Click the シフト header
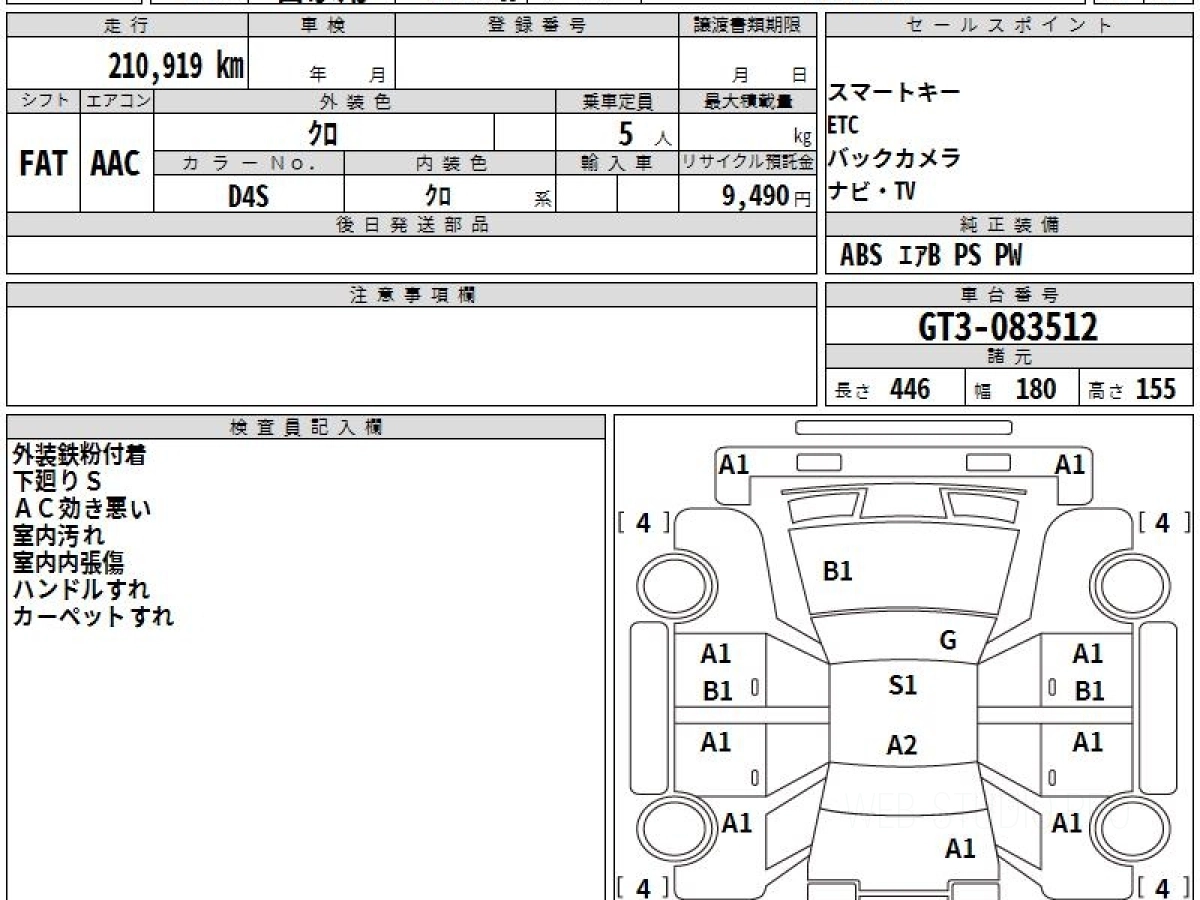This screenshot has width=1200, height=900. point(43,101)
